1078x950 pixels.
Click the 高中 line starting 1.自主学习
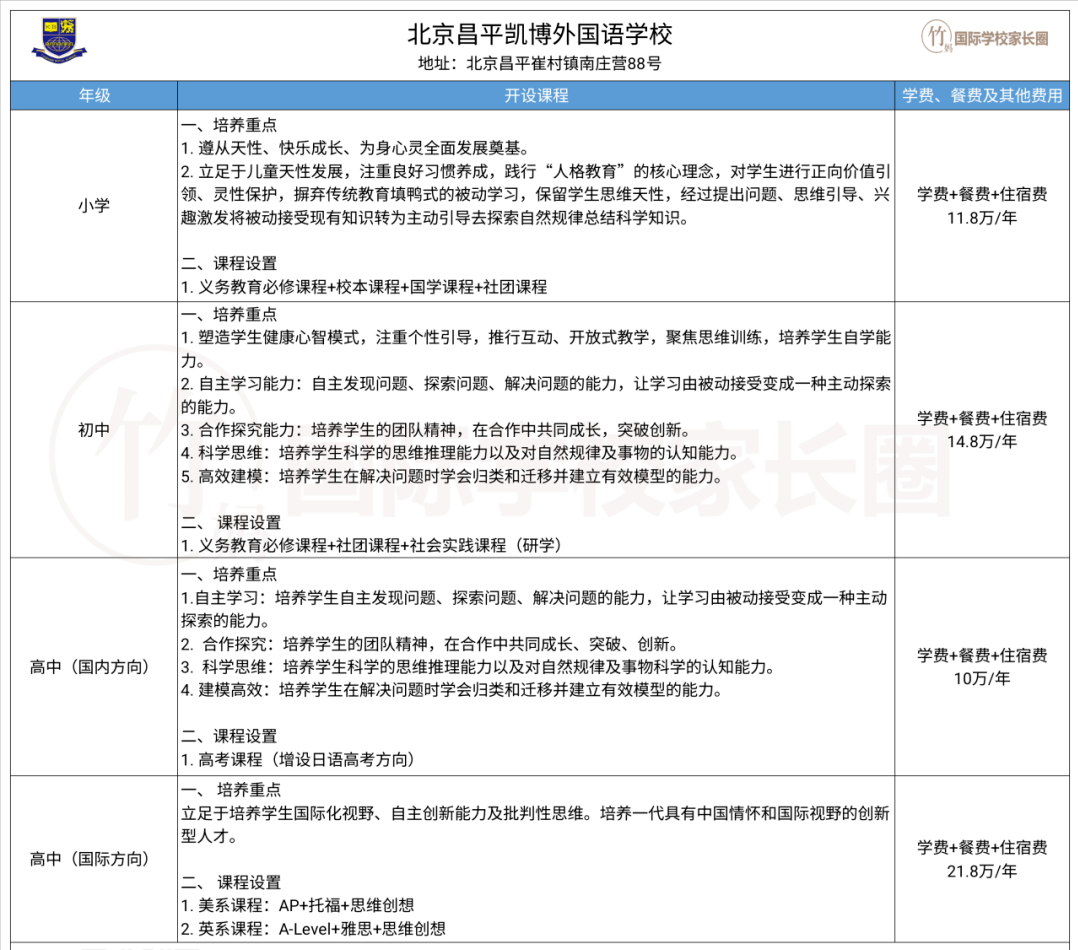[x=534, y=609]
